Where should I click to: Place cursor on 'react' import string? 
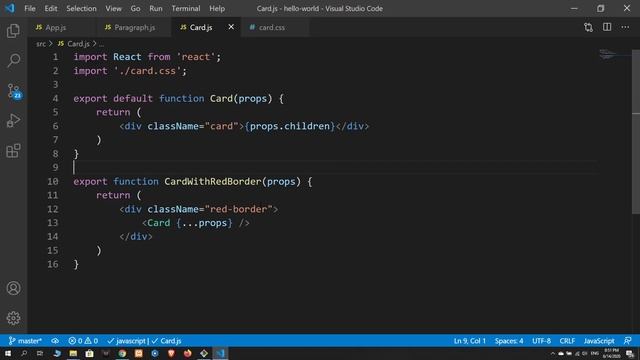click(196, 57)
